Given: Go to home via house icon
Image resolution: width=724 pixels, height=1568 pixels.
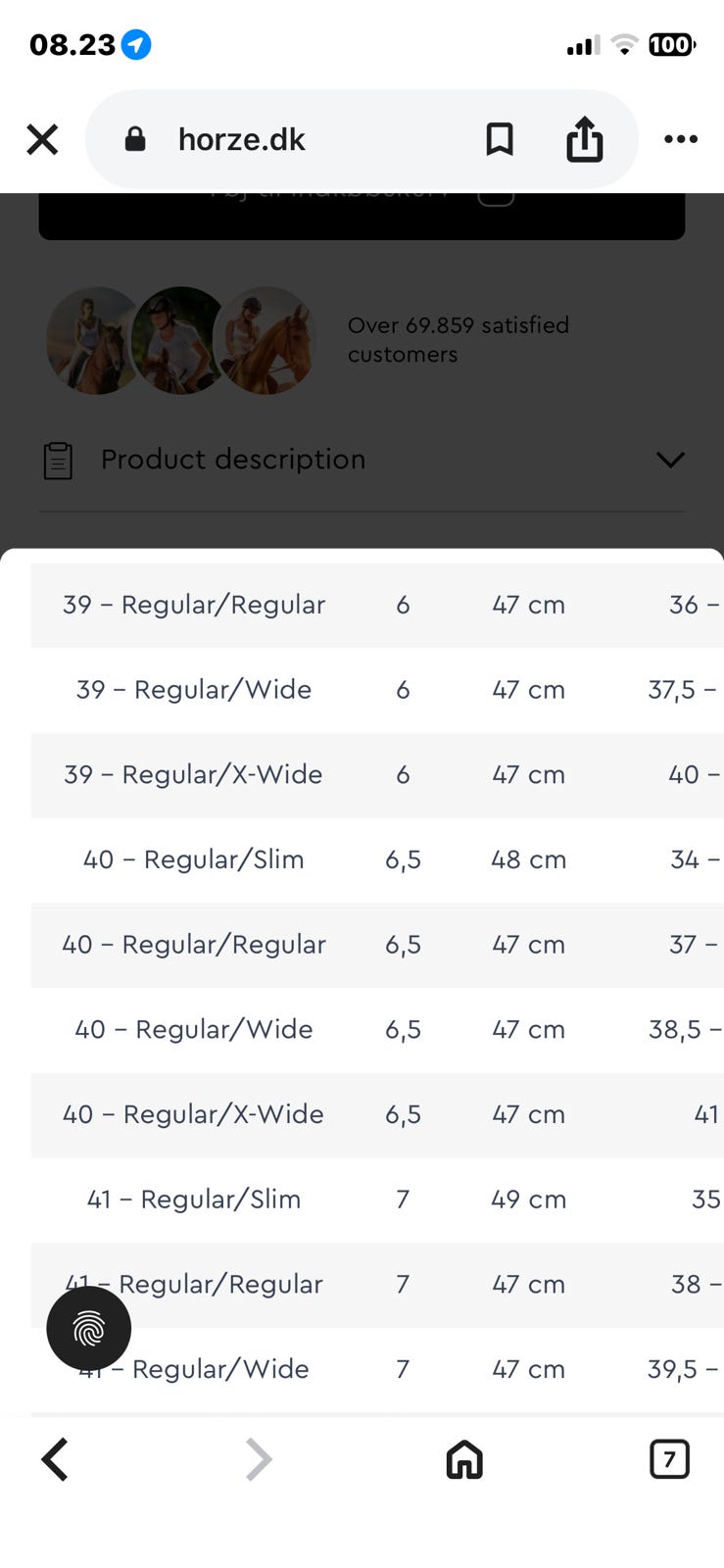Looking at the screenshot, I should point(464,1459).
